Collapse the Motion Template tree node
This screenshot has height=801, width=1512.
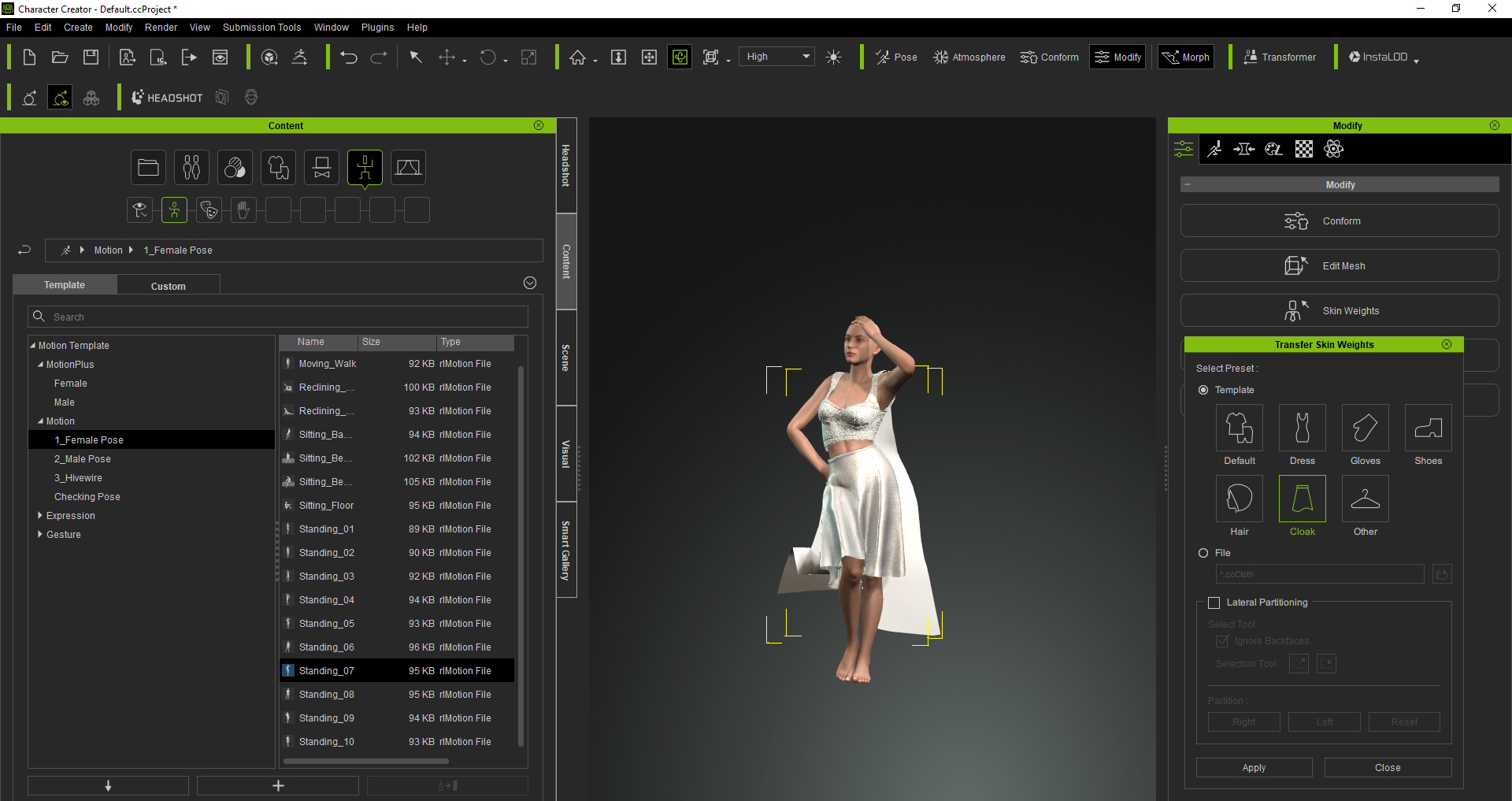[x=33, y=345]
